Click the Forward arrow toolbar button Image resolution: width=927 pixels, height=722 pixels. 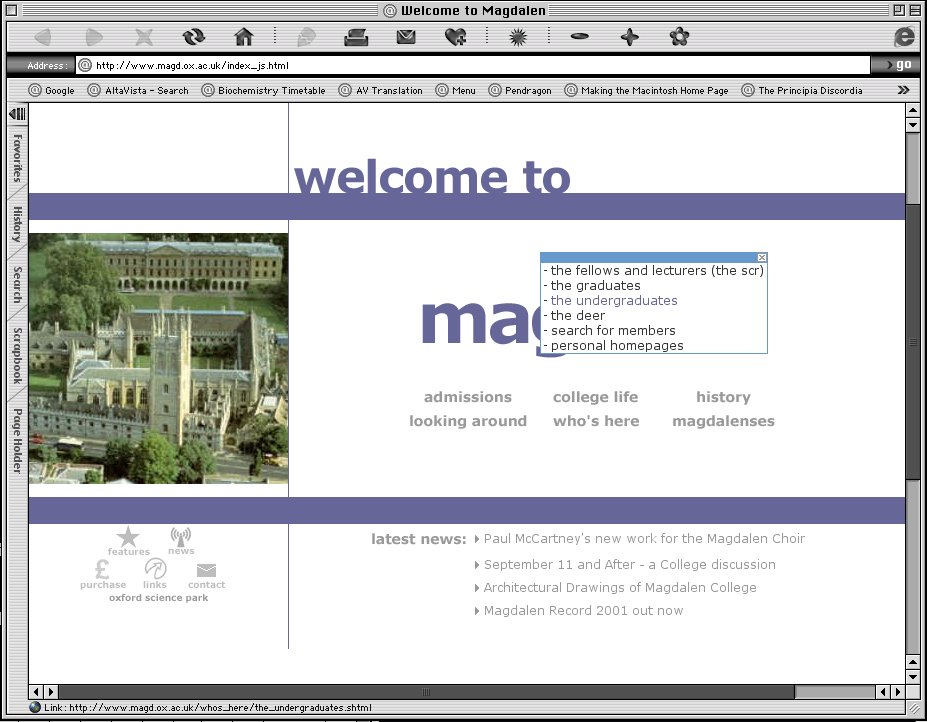point(93,37)
